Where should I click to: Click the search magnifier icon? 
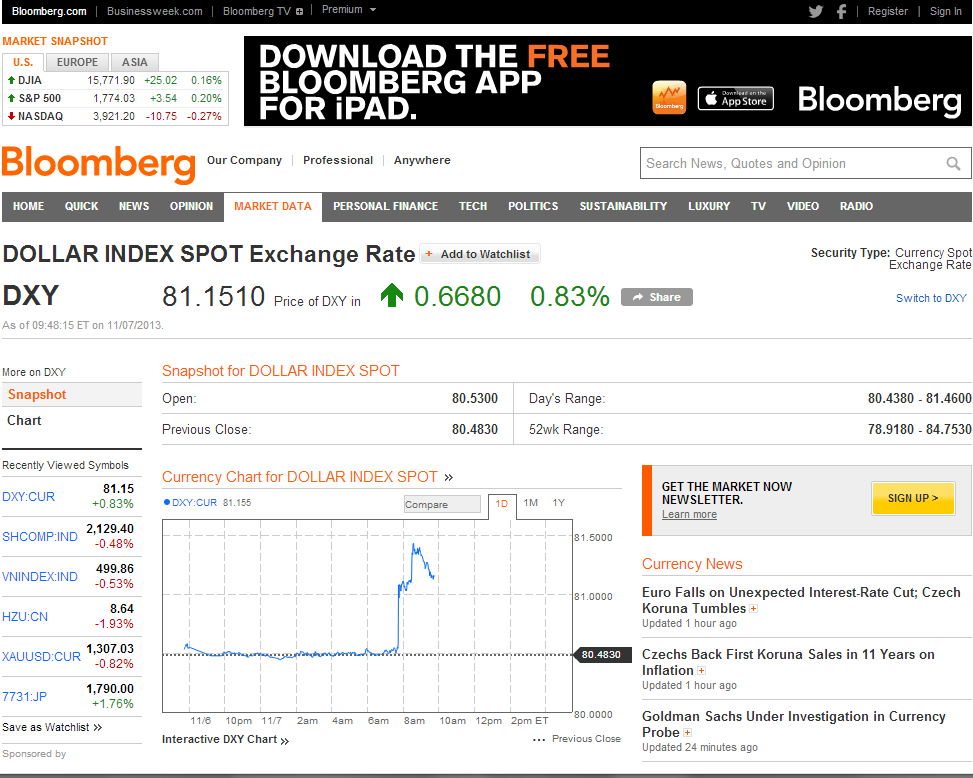pos(954,164)
